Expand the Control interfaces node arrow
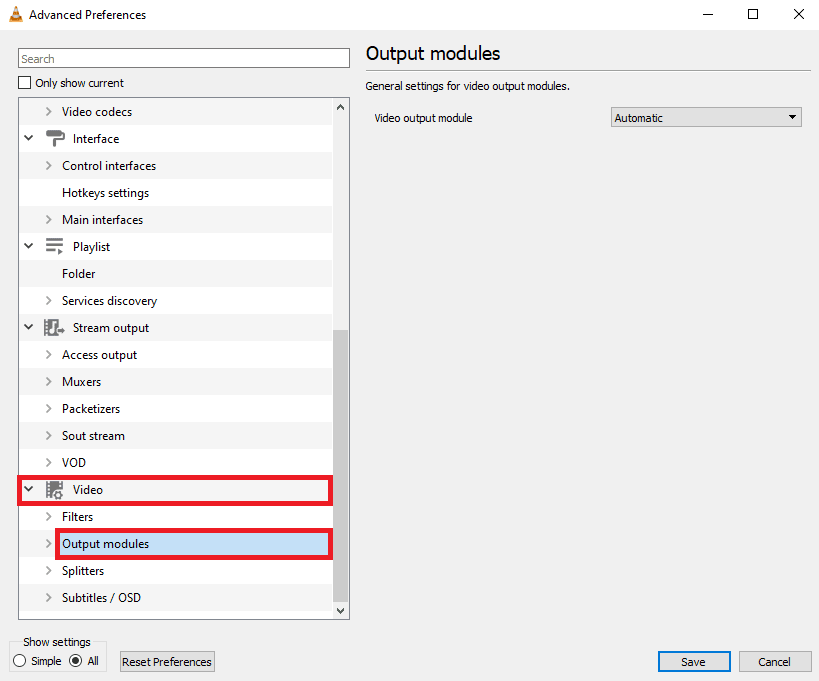This screenshot has height=681, width=819. pos(49,166)
